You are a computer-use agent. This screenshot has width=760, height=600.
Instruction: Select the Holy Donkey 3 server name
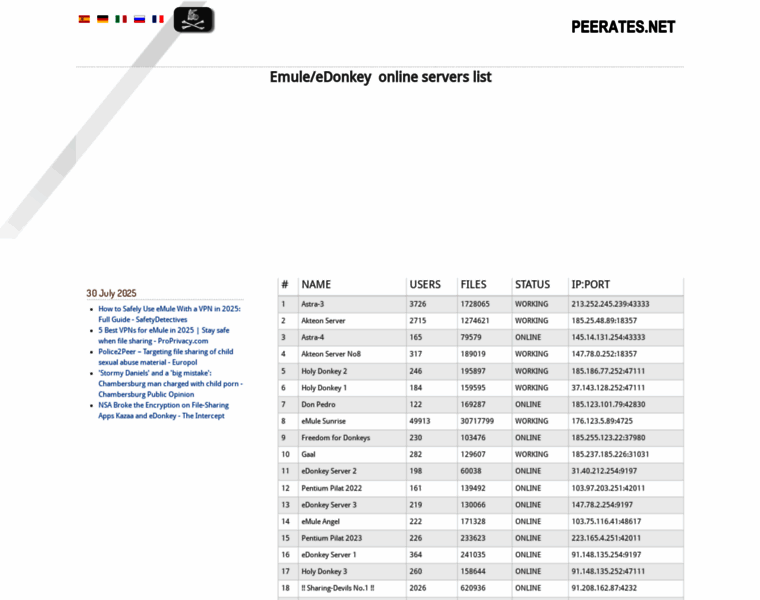324,571
